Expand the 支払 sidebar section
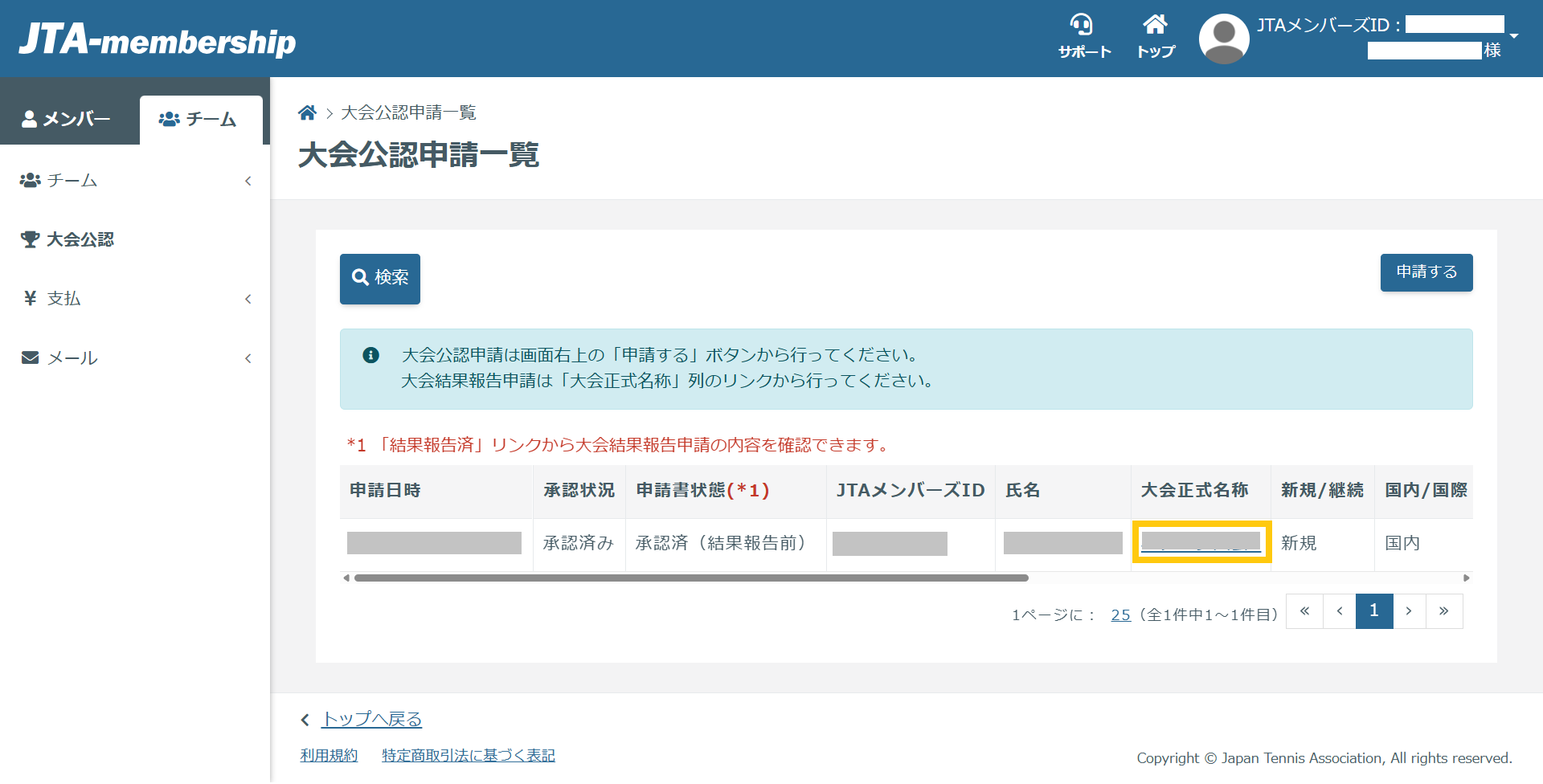The height and width of the screenshot is (784, 1543). point(135,299)
